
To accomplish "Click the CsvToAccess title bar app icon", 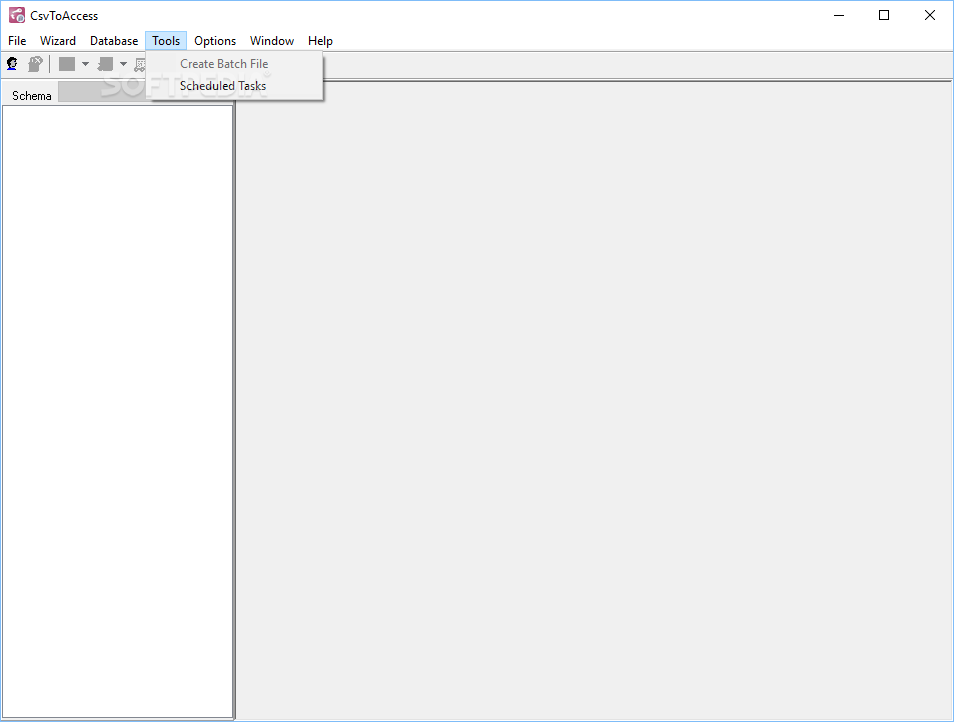I will (x=17, y=15).
